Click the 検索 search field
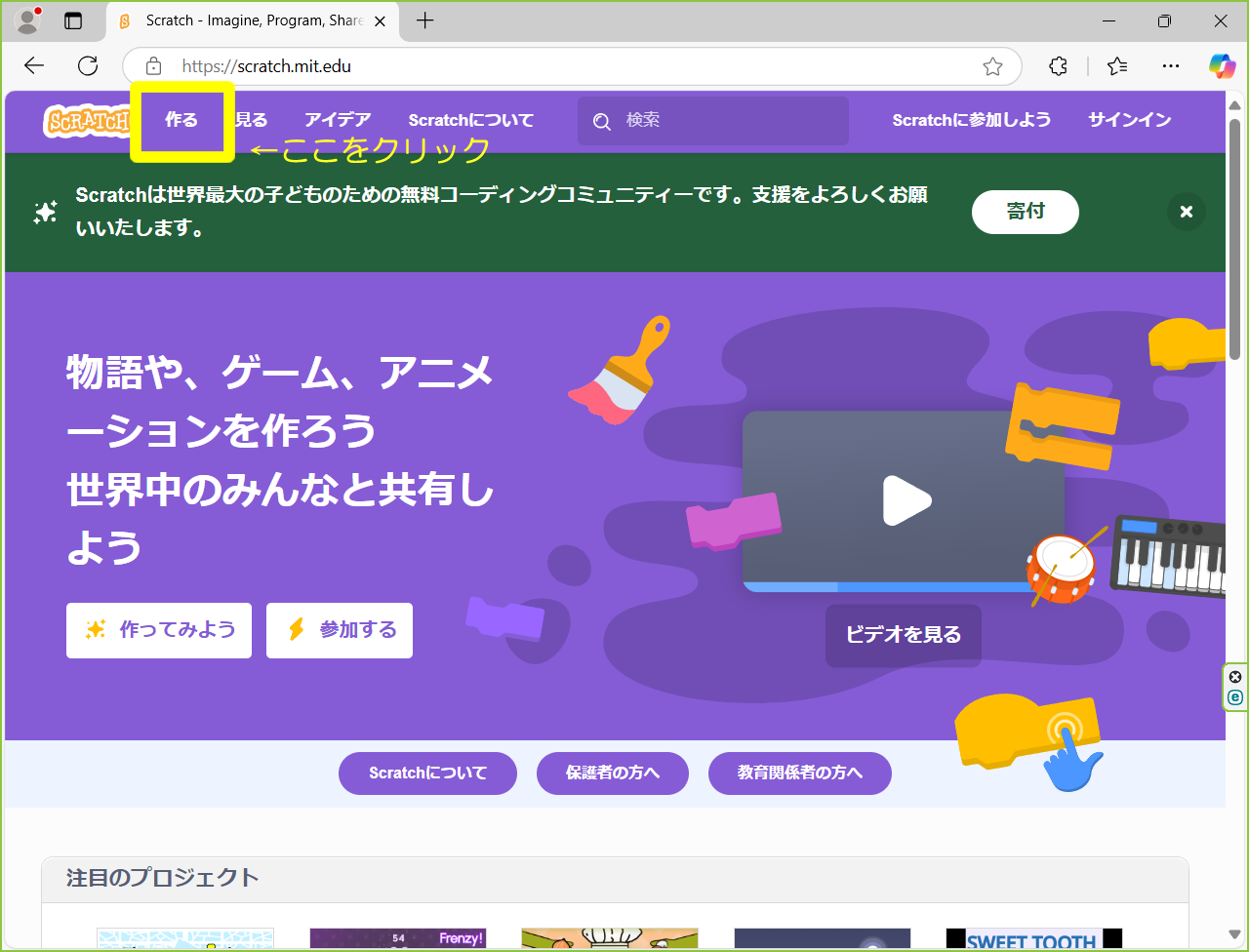Viewport: 1249px width, 952px height. pos(722,120)
